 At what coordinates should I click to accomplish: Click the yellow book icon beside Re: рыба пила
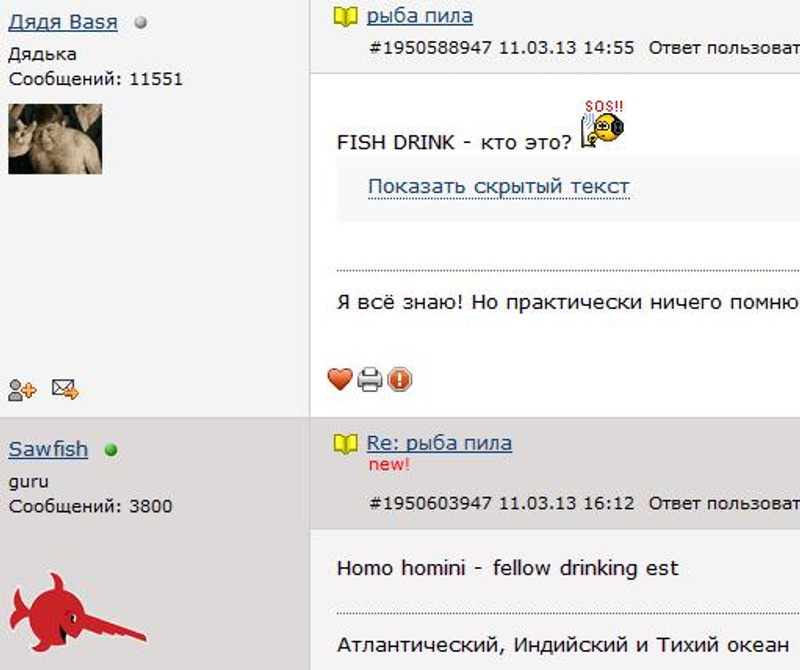pos(345,444)
